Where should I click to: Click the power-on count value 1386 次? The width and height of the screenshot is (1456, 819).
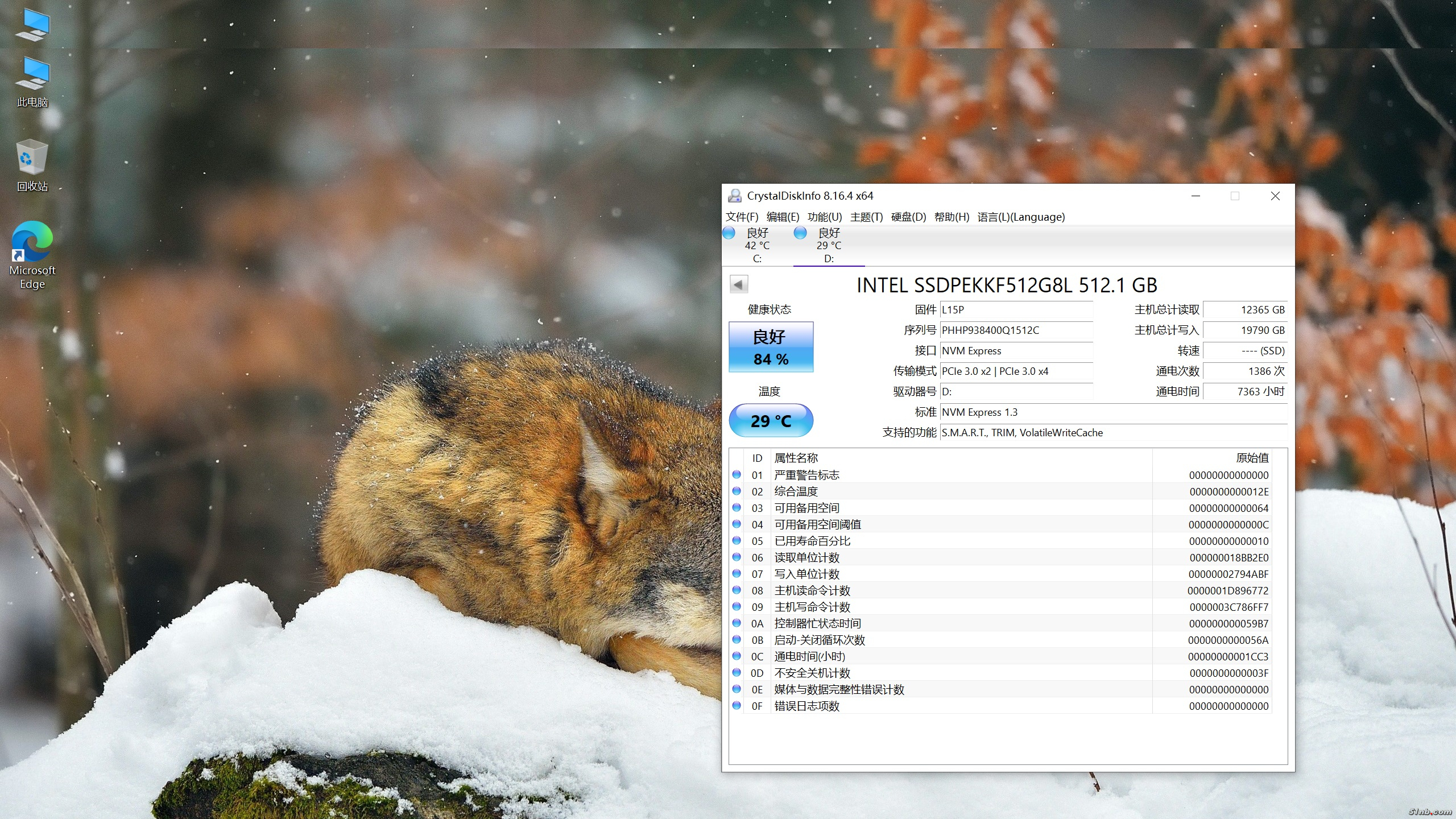click(x=1246, y=371)
